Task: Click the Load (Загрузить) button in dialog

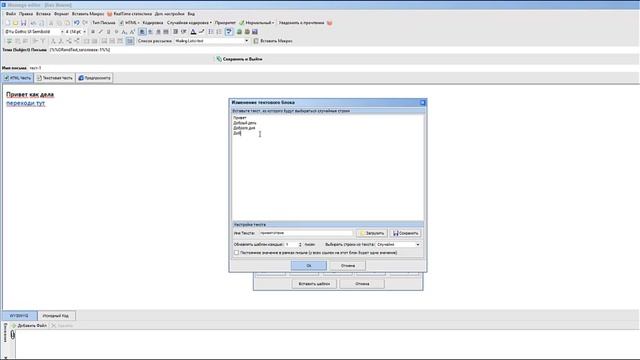Action: (x=371, y=233)
